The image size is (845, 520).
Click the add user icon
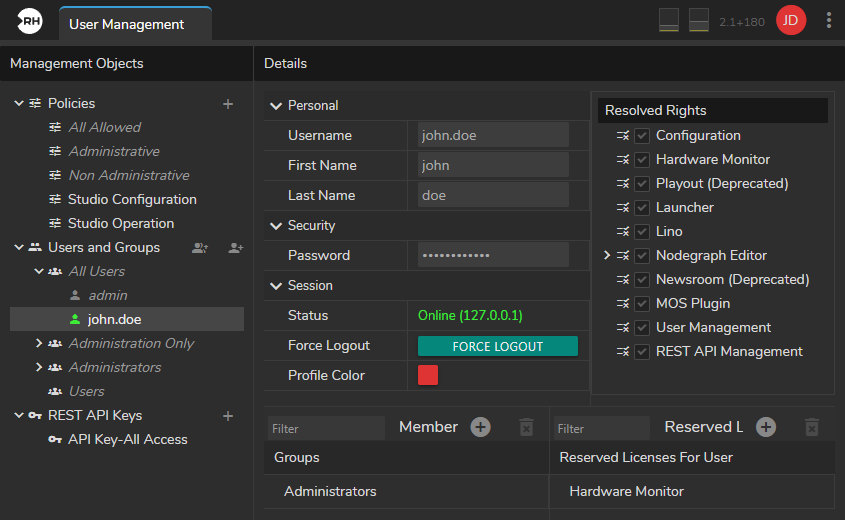point(236,248)
